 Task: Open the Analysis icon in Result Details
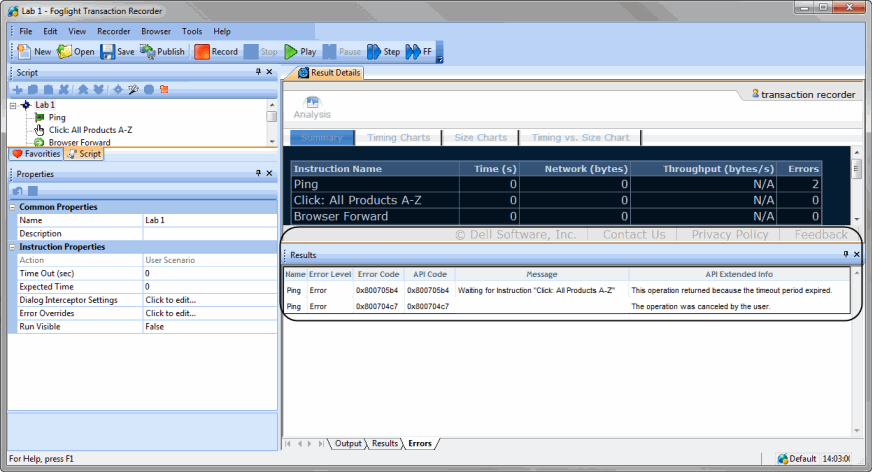(x=312, y=106)
